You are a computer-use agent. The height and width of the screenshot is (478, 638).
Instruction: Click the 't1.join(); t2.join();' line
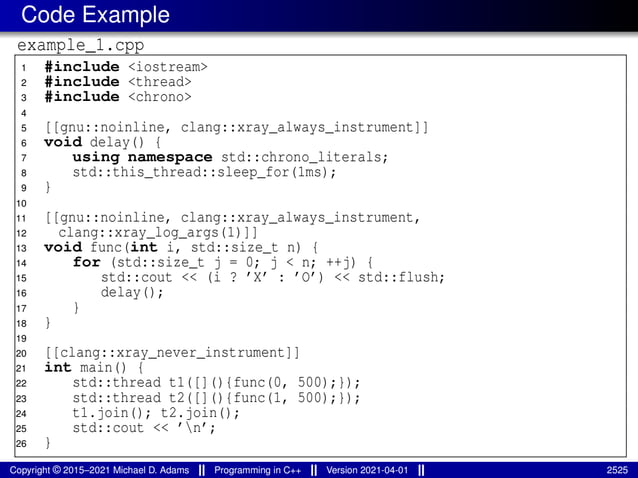pyautogui.click(x=156, y=413)
